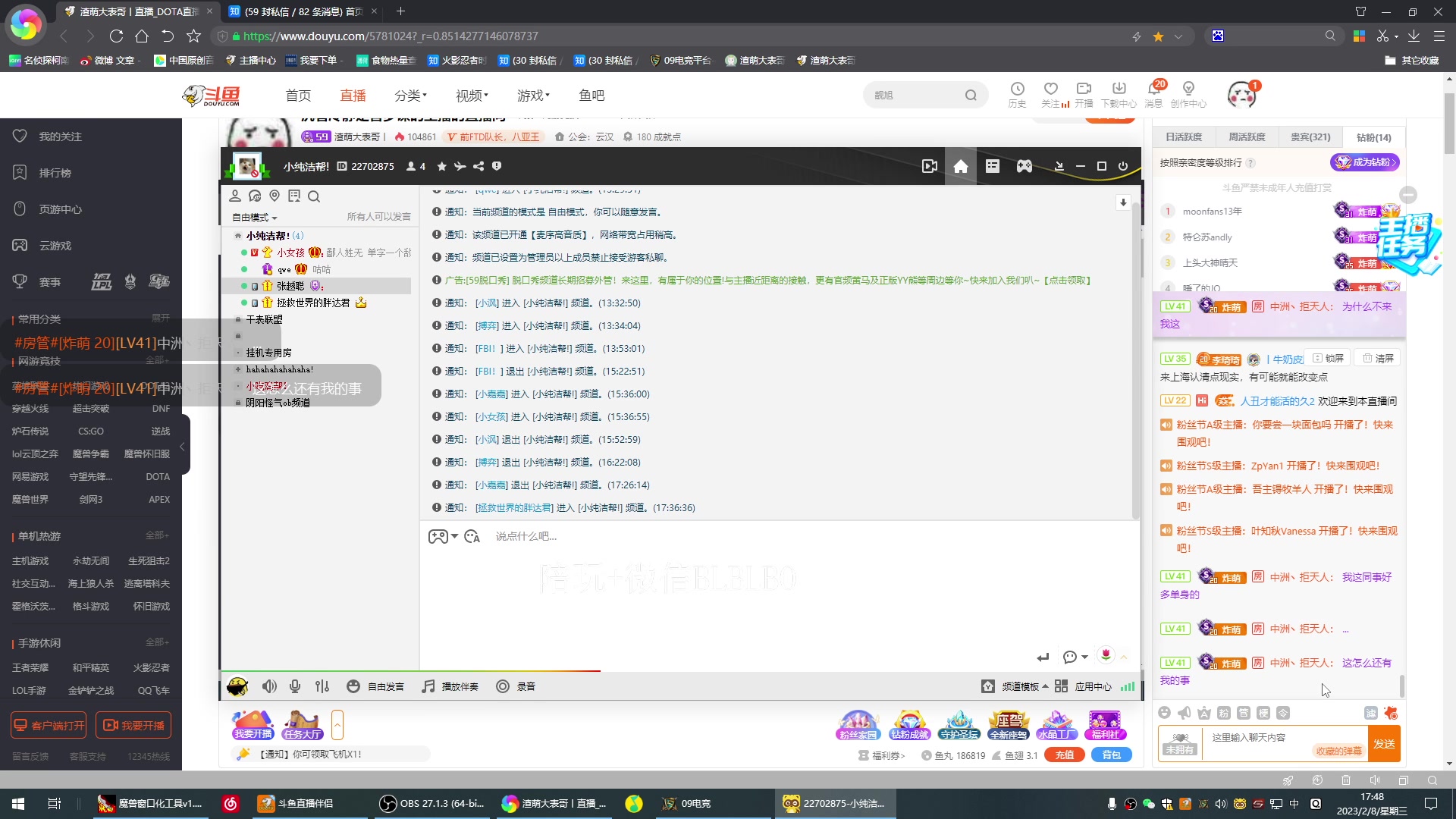Open the Windows Start button
This screenshot has width=1456, height=819.
tap(18, 804)
